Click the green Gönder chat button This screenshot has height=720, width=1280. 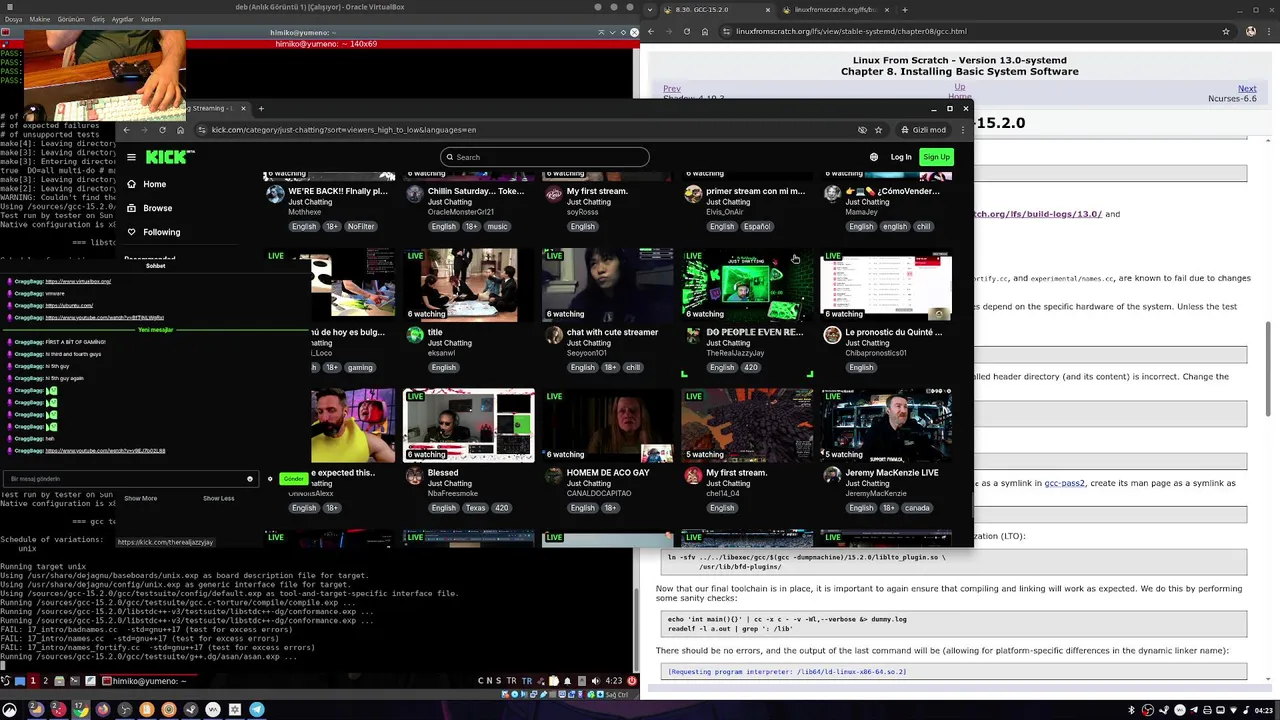[x=293, y=479]
